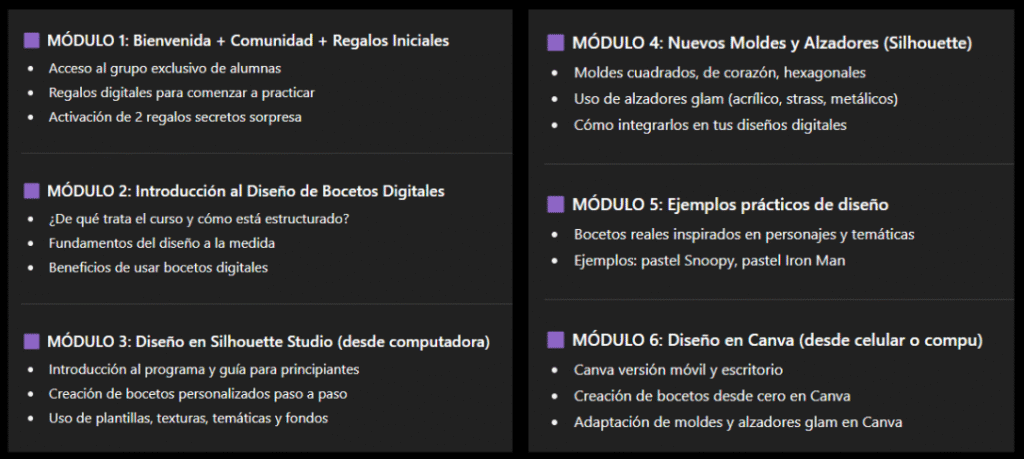Screen dimensions: 1024x459
Task: Click the purple square next to MÓDULO 3
Action: [x=31, y=342]
